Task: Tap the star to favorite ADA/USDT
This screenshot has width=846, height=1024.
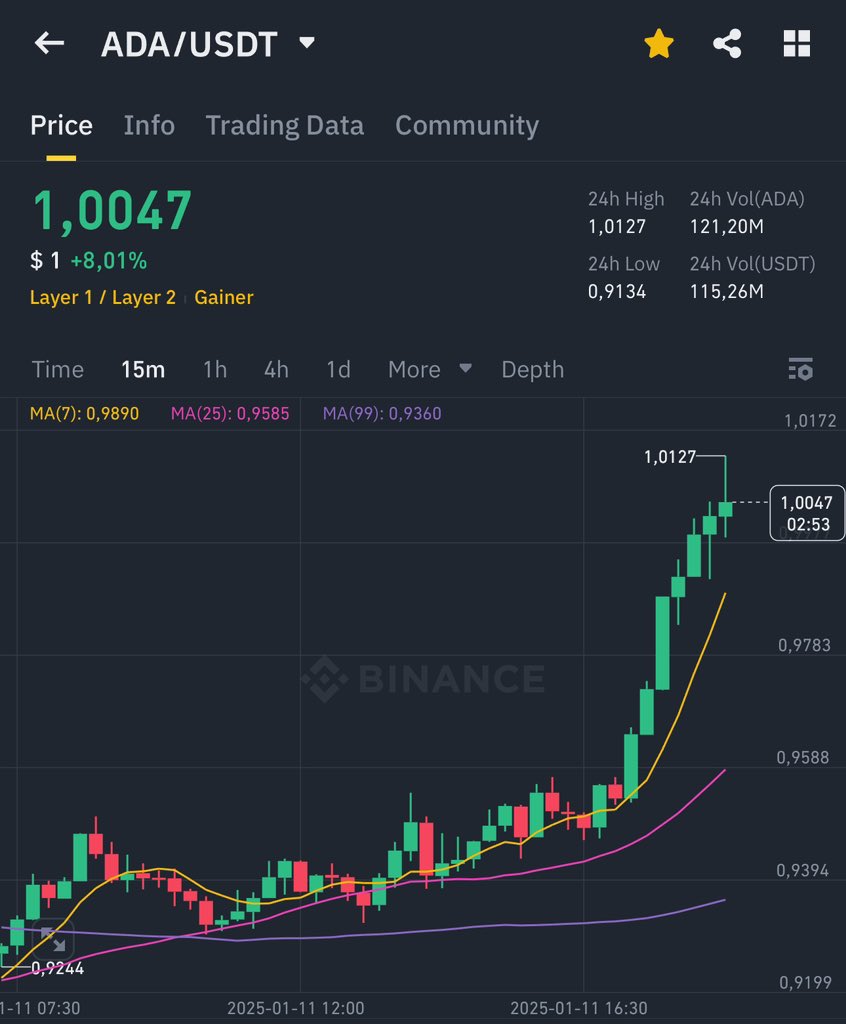Action: (x=658, y=42)
